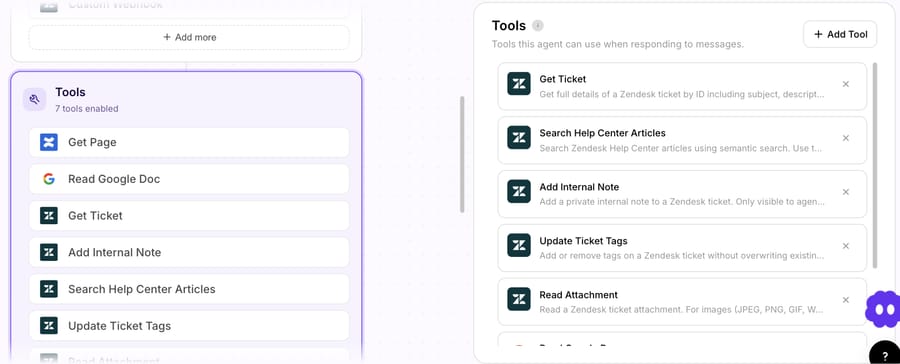Click the Add Tool button
Image resolution: width=900 pixels, height=364 pixels.
pyautogui.click(x=840, y=34)
